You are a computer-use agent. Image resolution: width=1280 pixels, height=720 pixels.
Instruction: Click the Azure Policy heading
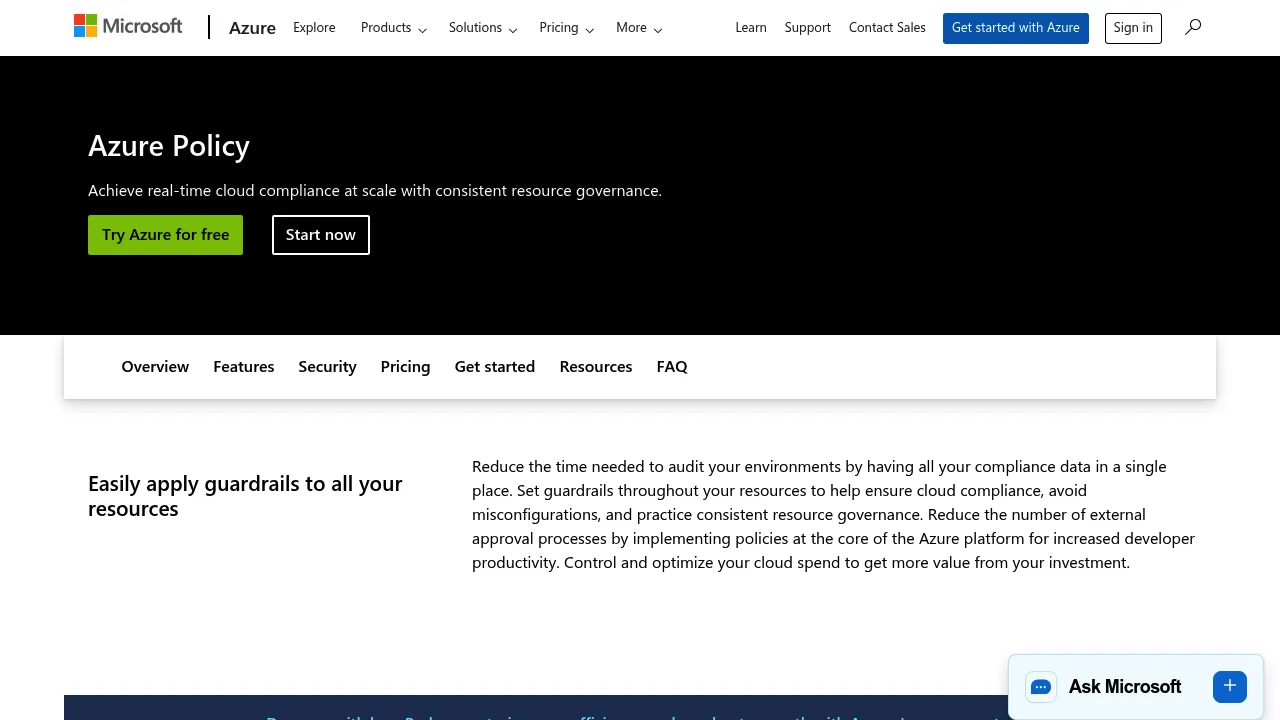click(x=169, y=146)
